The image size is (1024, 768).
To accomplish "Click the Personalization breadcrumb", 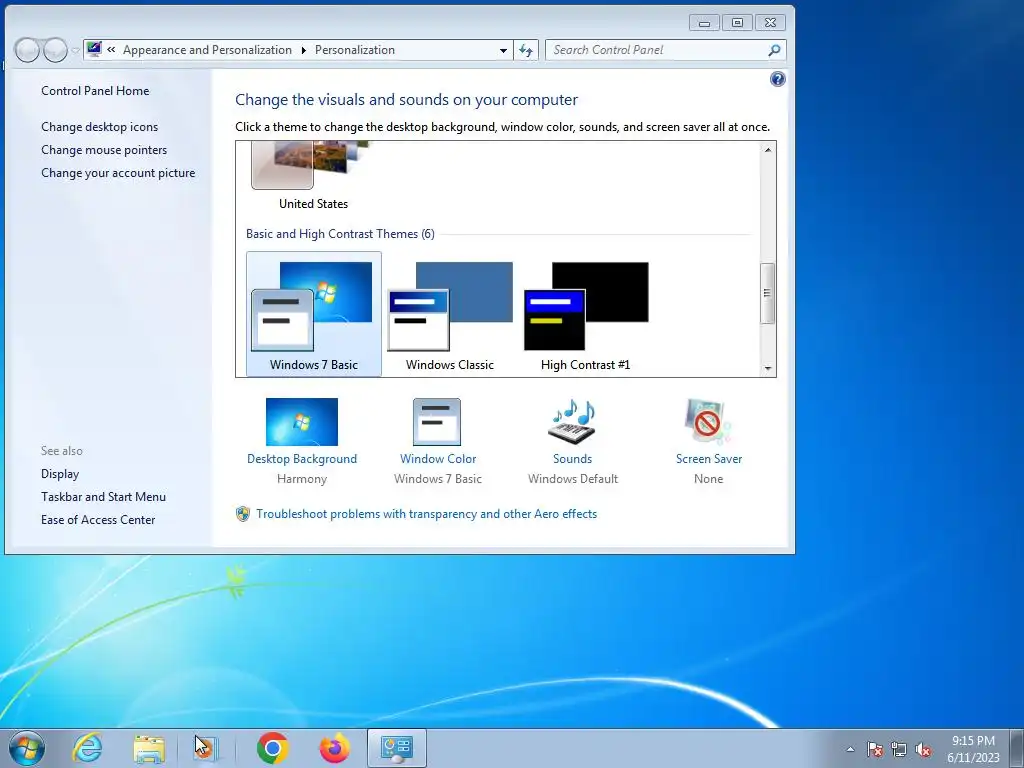I will point(355,50).
